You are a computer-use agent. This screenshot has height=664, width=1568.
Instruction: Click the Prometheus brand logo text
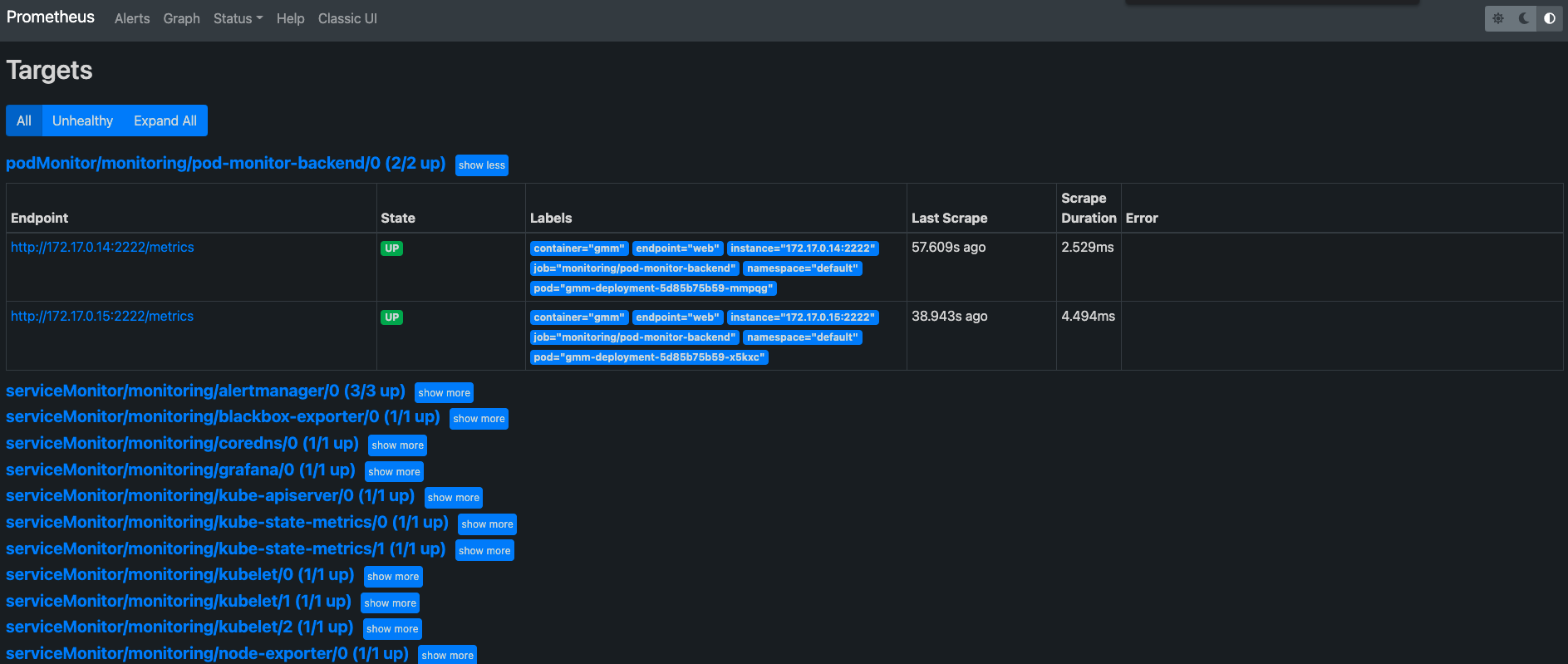(51, 17)
